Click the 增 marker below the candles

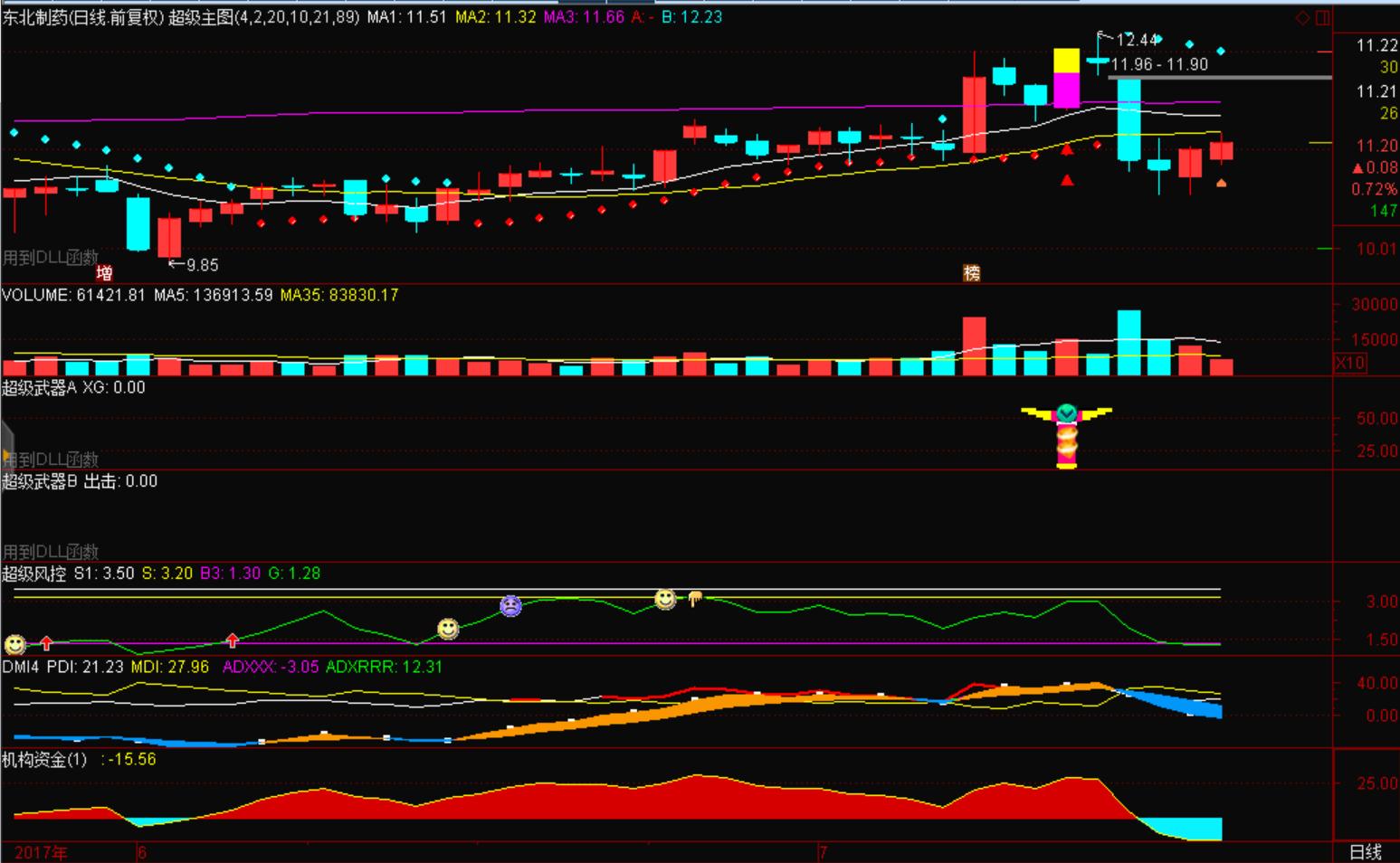pos(104,273)
